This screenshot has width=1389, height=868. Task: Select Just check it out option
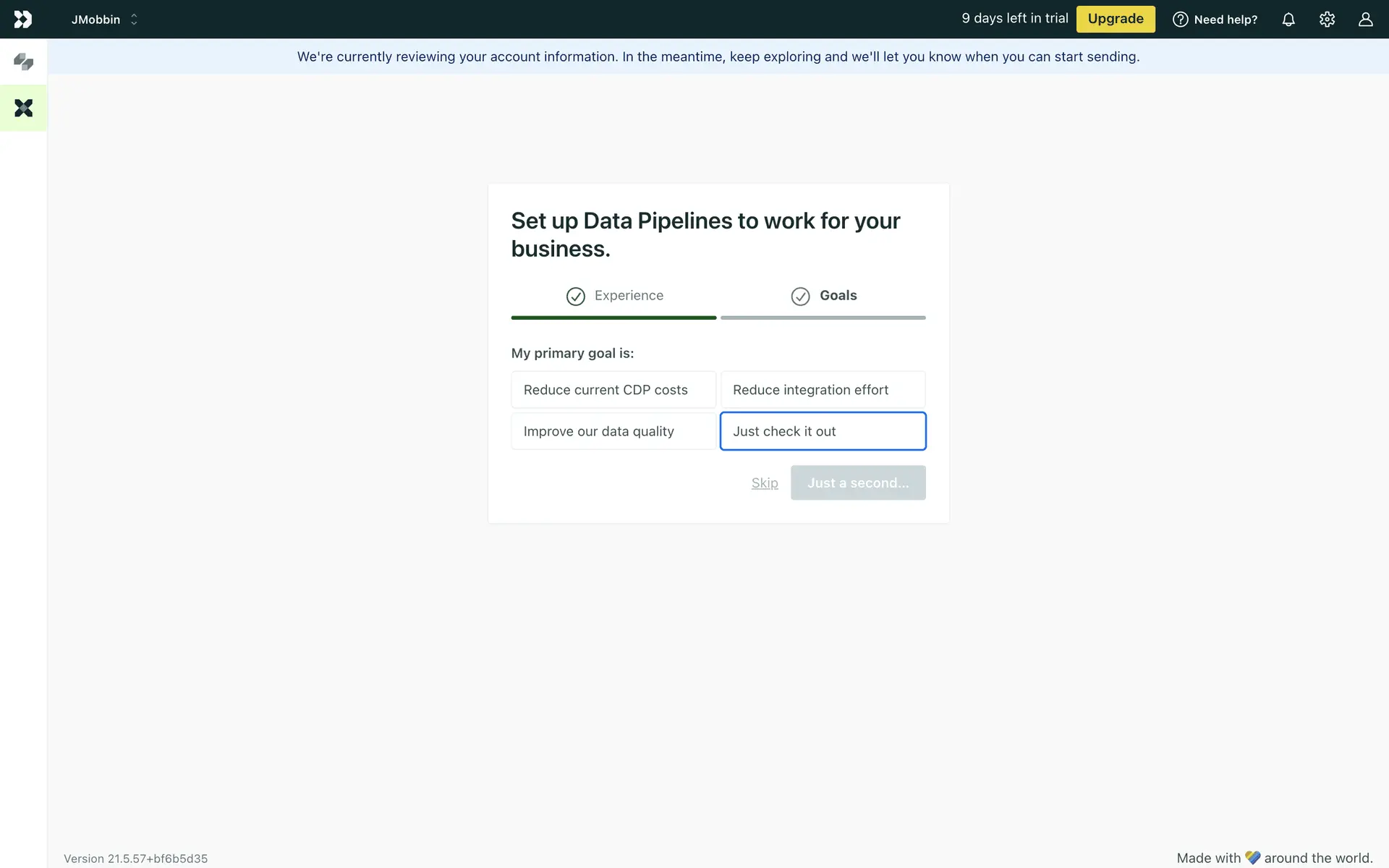coord(823,431)
